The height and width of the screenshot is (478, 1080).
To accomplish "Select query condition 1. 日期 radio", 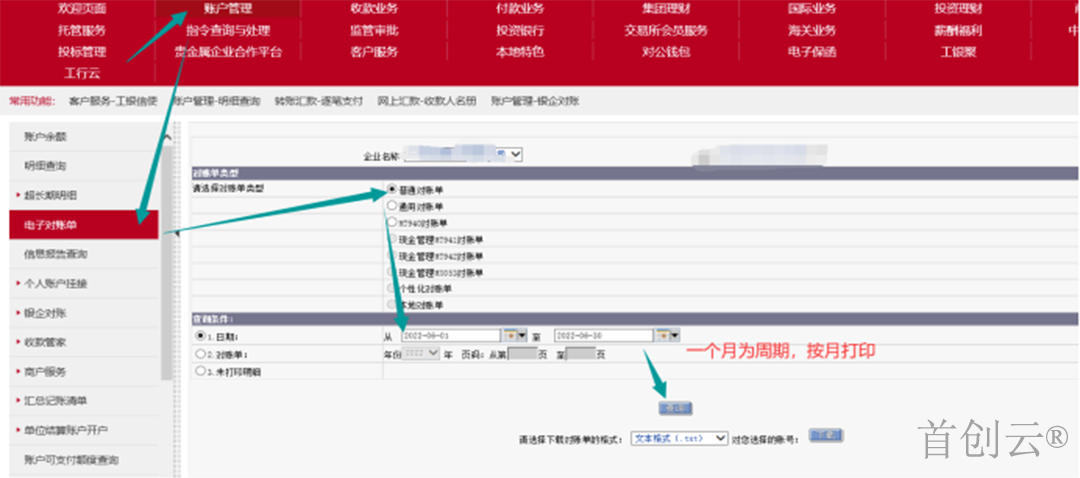I will pyautogui.click(x=200, y=336).
